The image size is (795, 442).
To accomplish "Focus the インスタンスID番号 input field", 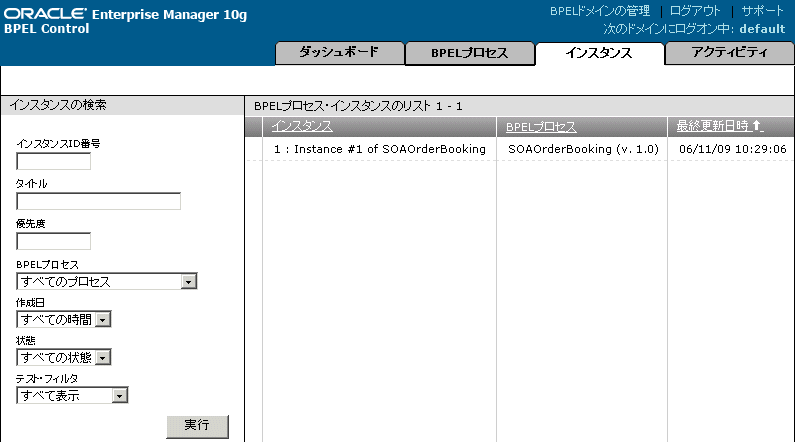I will tap(54, 162).
